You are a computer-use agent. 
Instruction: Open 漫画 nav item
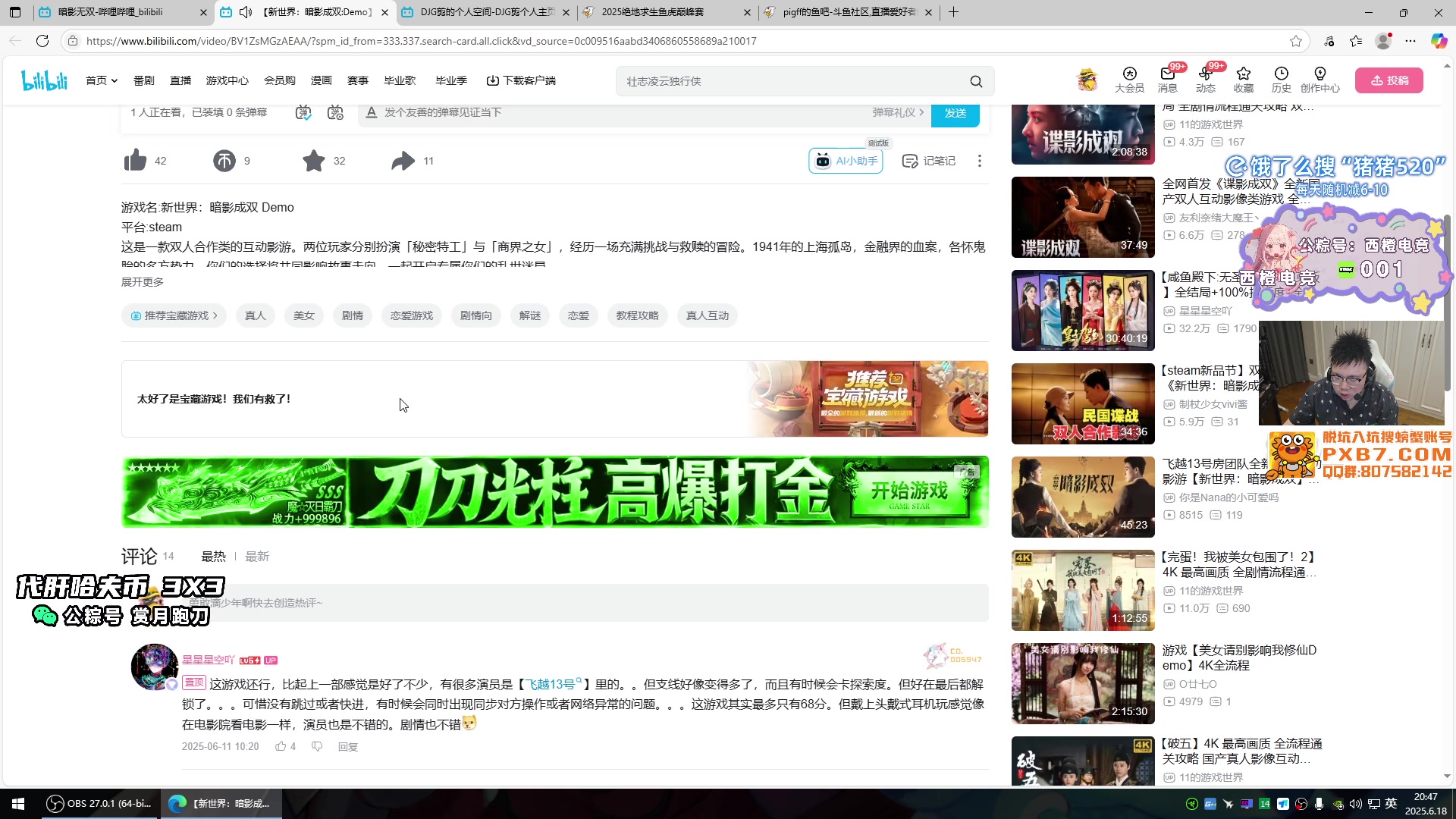coord(322,80)
